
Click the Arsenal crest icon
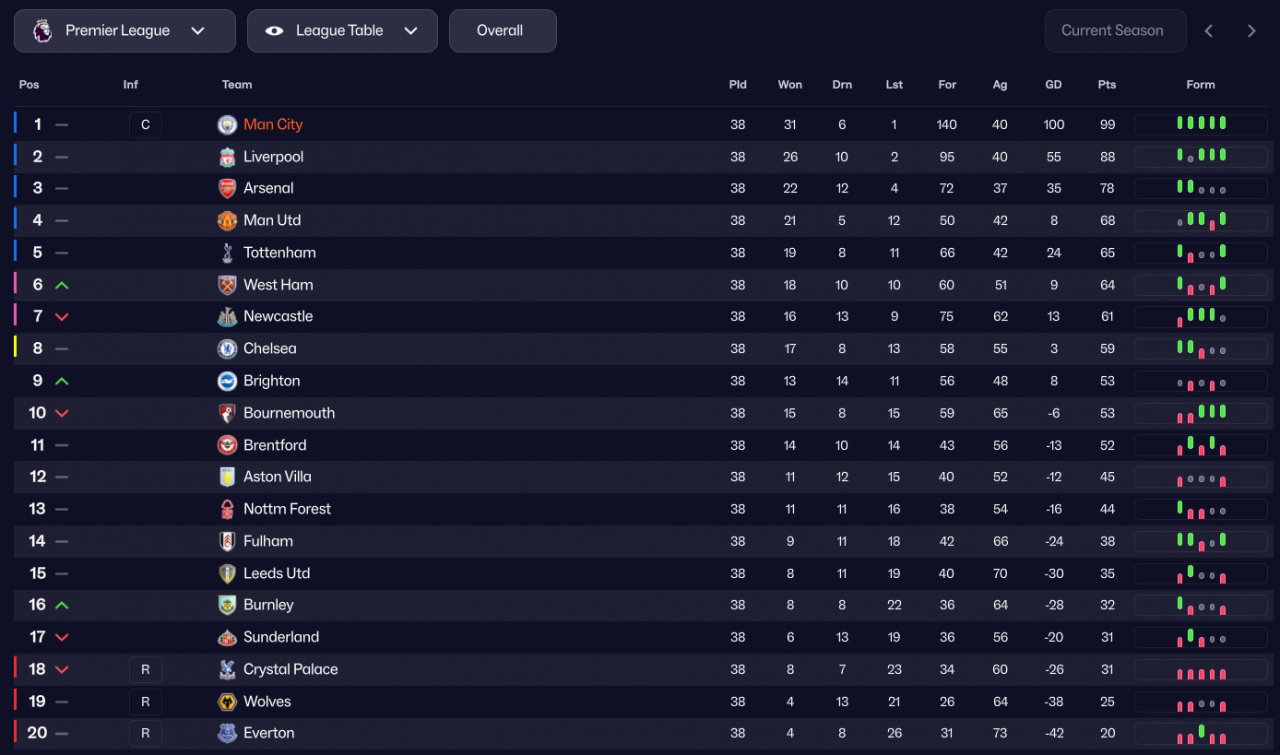click(x=227, y=188)
